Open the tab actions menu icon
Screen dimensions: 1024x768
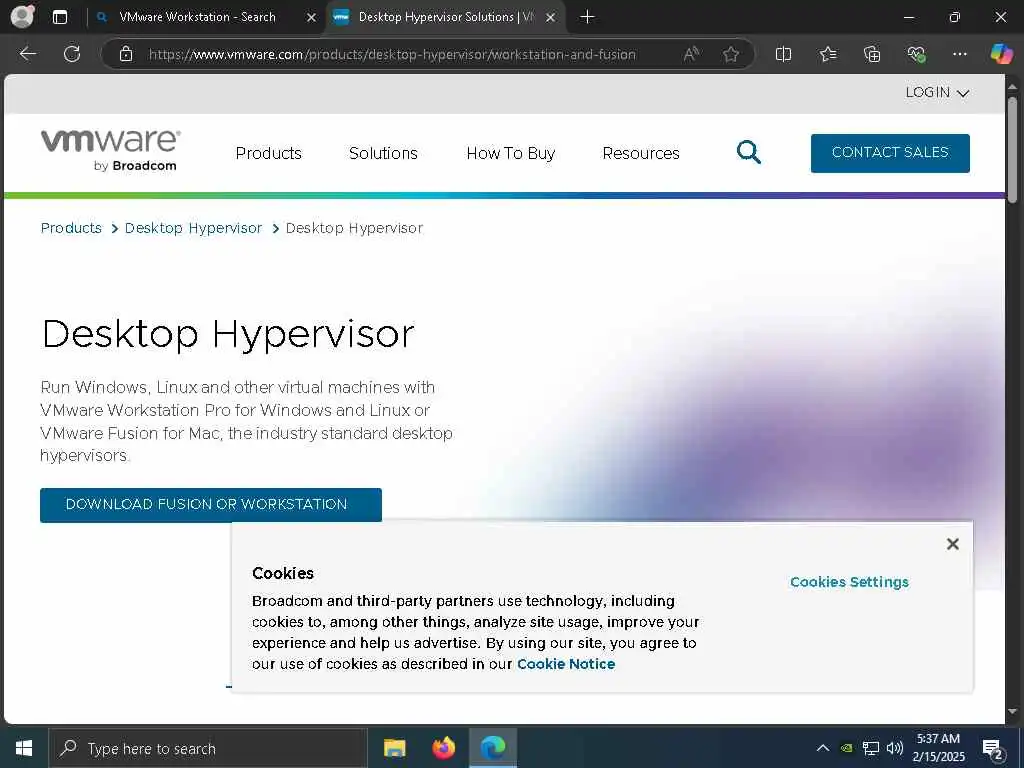[60, 18]
